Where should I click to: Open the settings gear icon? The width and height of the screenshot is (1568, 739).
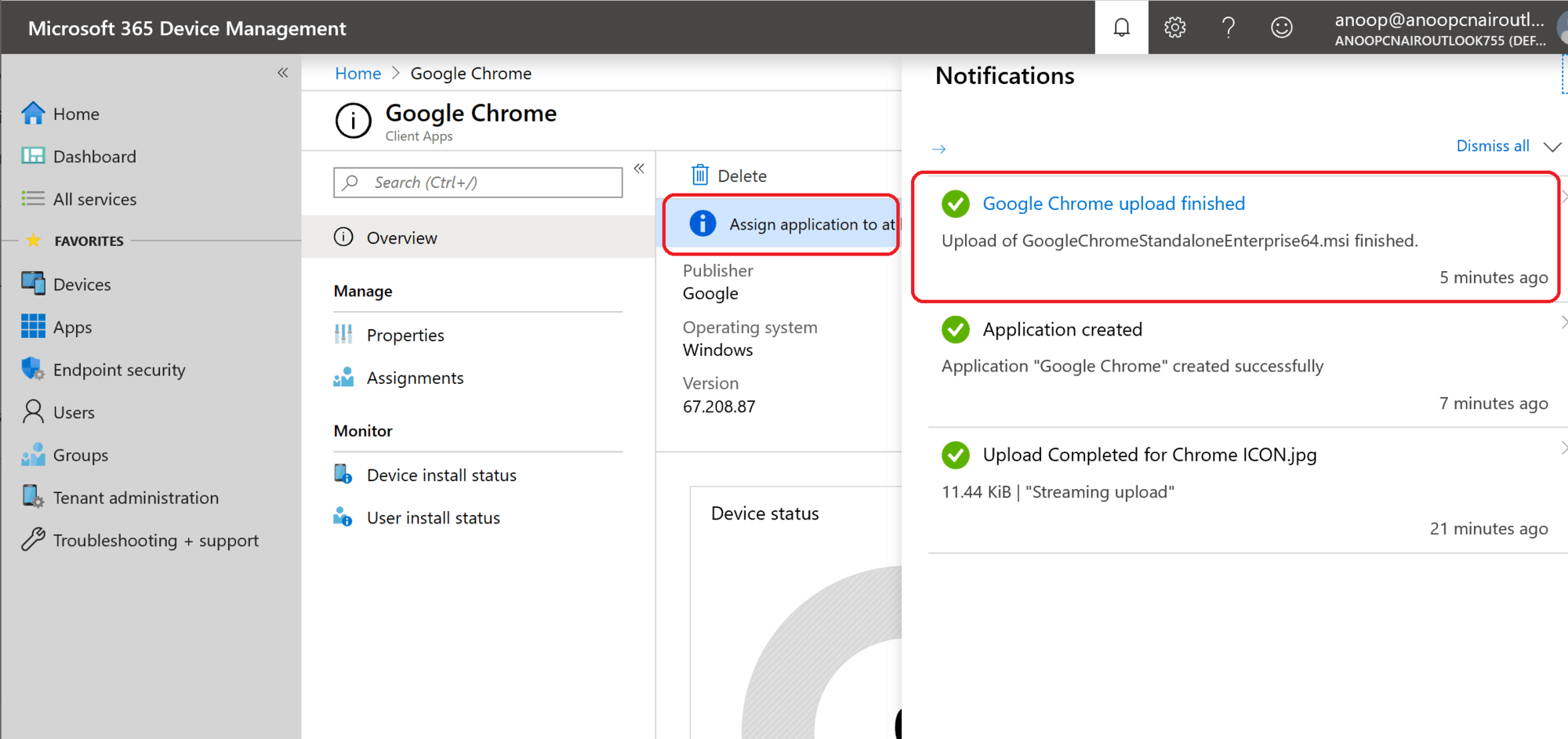pos(1174,27)
